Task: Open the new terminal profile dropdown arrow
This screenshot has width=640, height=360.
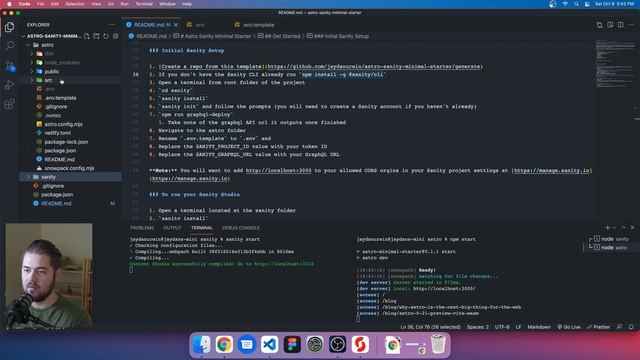Action: pos(614,228)
